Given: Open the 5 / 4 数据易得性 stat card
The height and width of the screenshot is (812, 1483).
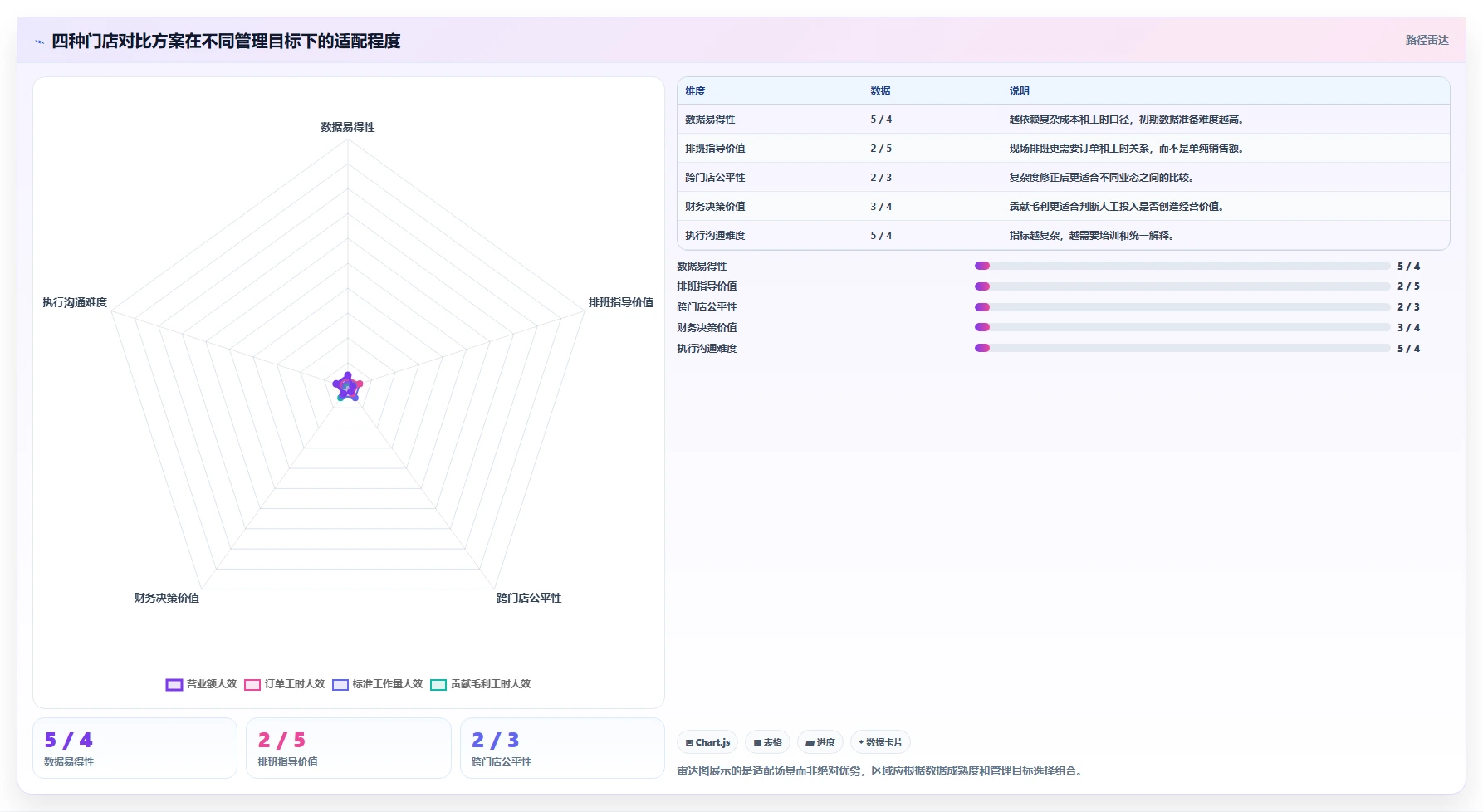Looking at the screenshot, I should [x=135, y=748].
